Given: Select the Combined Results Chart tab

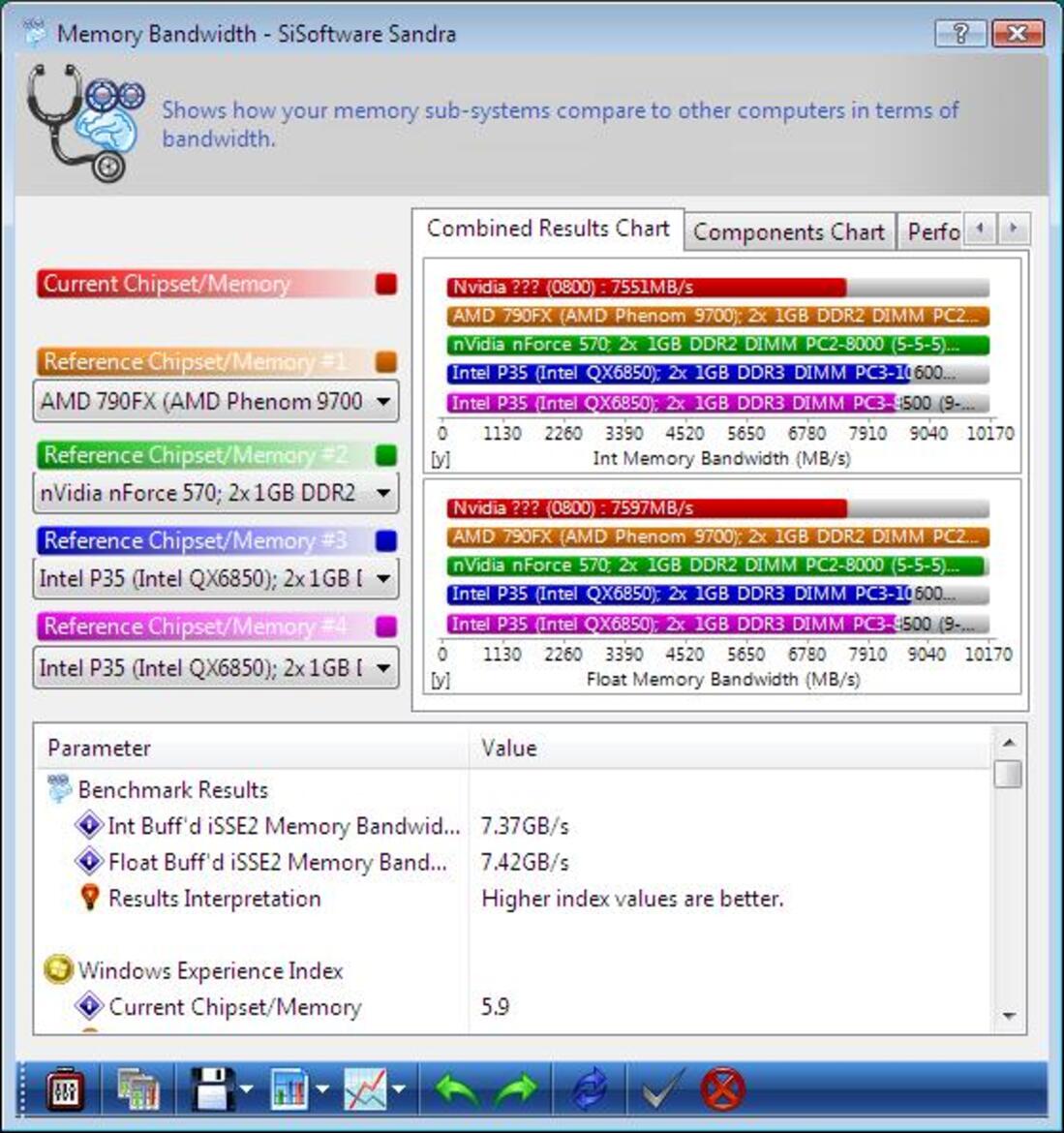Looking at the screenshot, I should click(548, 230).
